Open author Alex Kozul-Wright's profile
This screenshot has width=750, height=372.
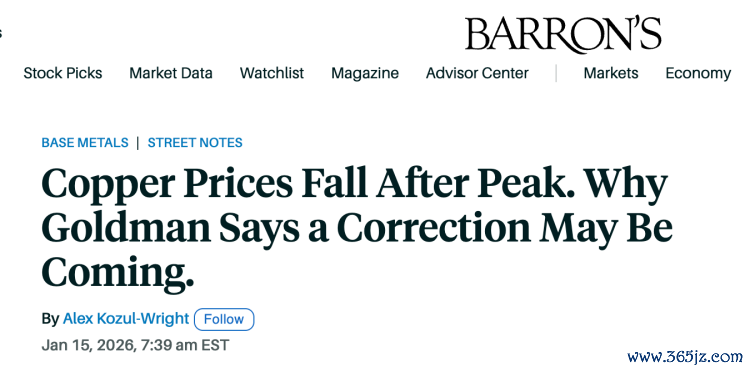[126, 318]
